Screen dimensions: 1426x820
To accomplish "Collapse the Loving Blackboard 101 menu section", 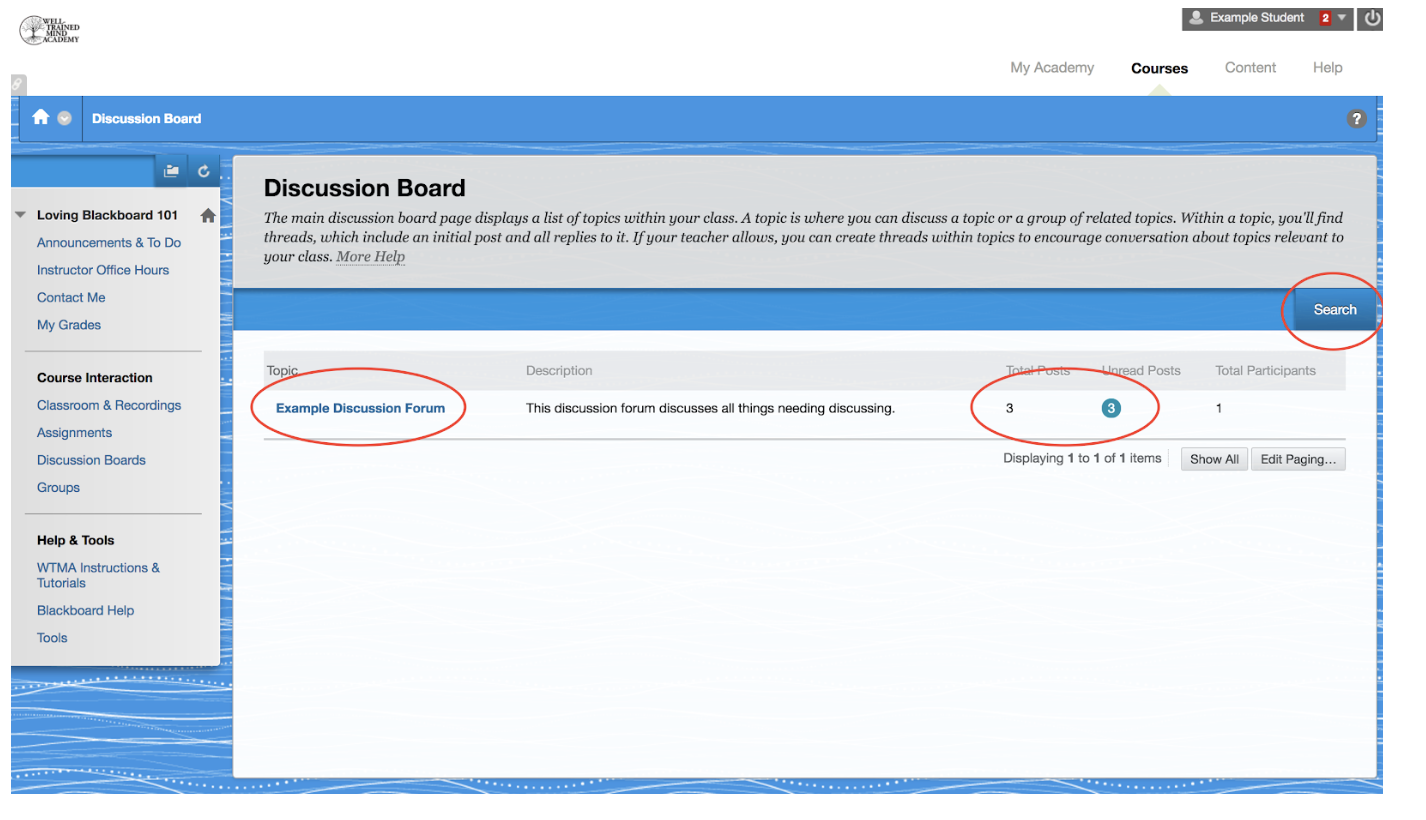I will click(20, 214).
